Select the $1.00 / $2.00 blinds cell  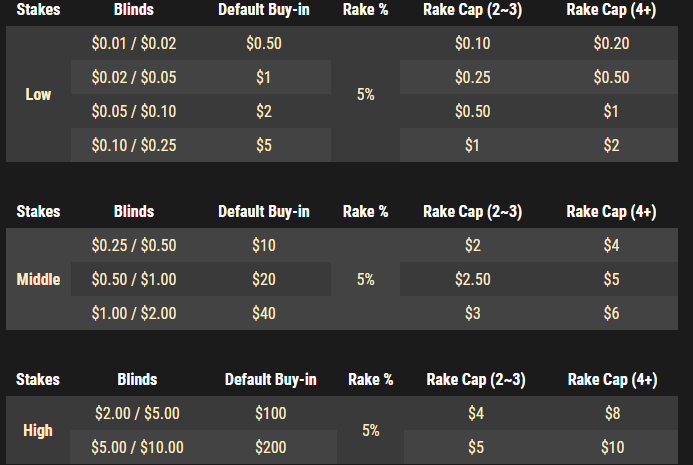pos(133,314)
